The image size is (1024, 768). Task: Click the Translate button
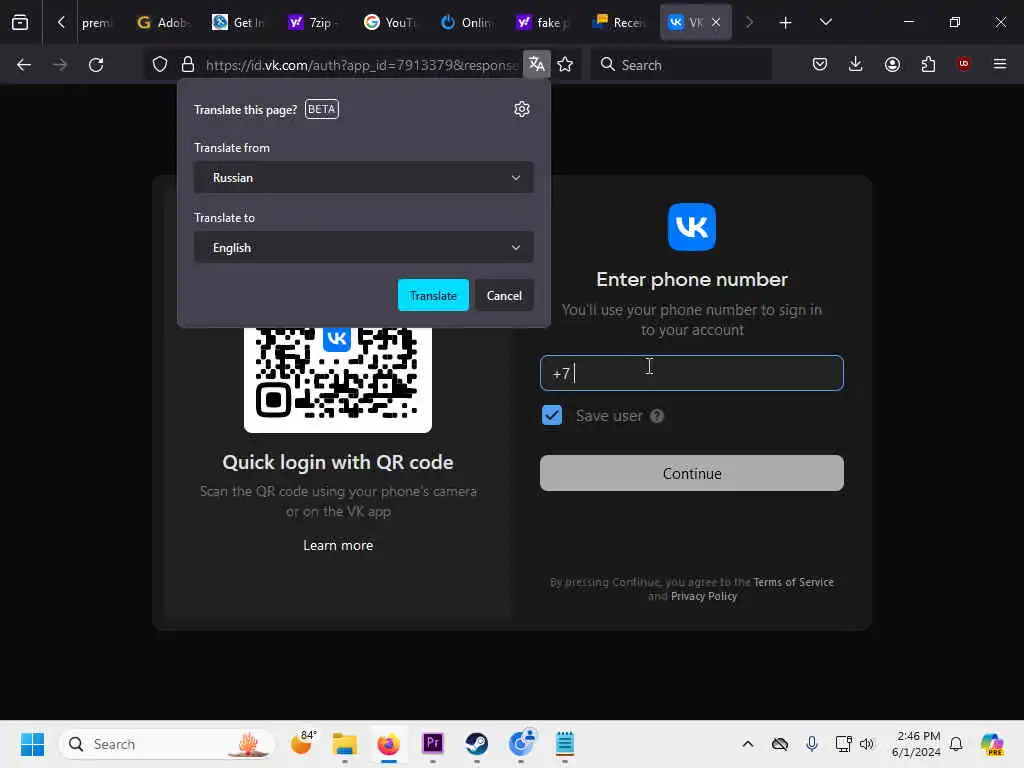(433, 295)
